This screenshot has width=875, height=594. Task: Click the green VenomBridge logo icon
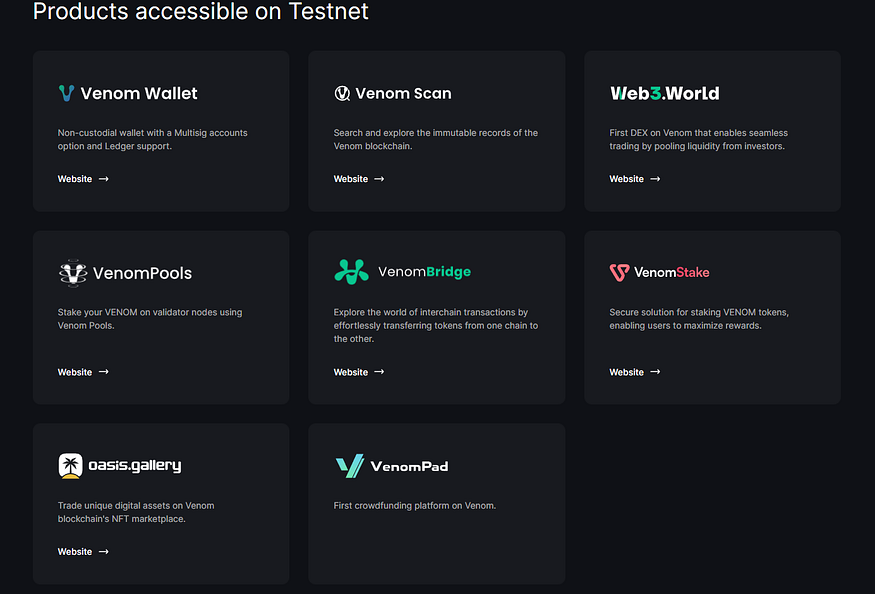351,271
